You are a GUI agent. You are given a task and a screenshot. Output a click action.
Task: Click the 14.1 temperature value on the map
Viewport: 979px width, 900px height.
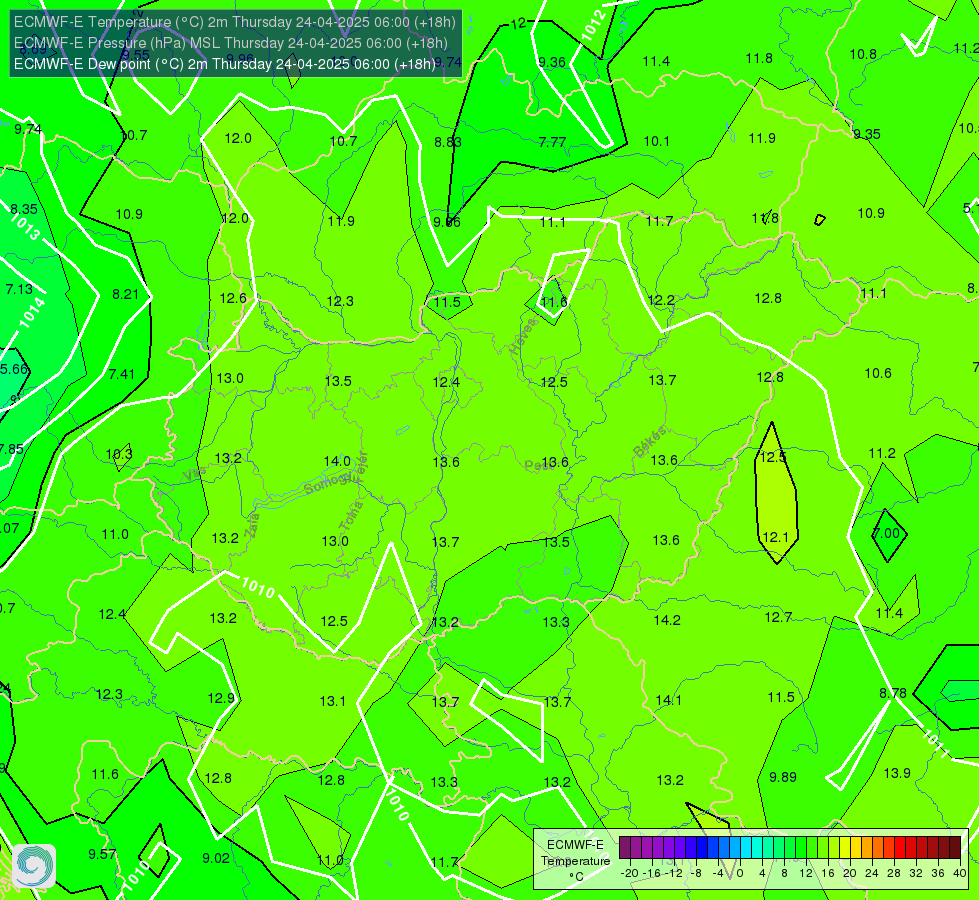[668, 700]
